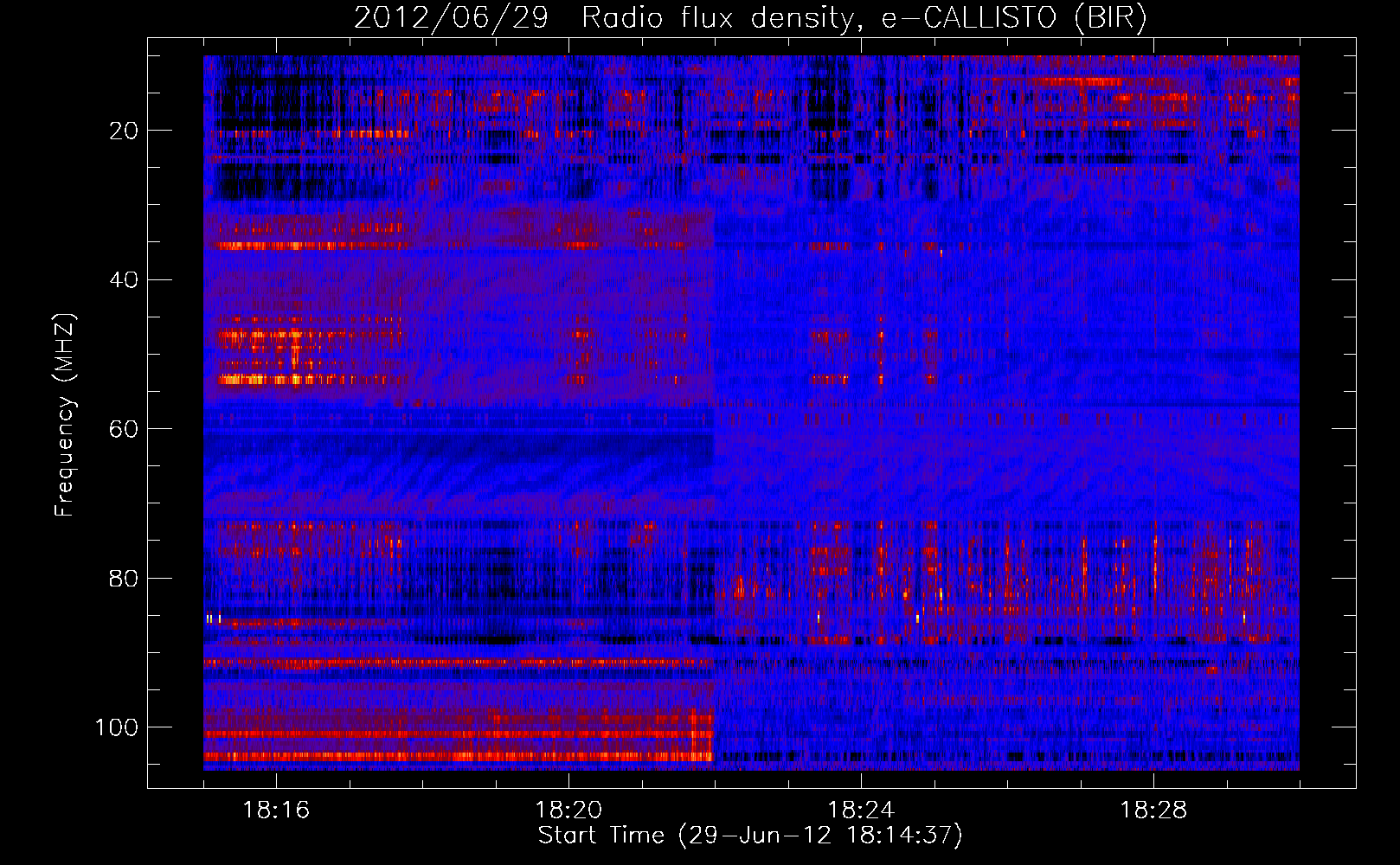Click the "Frequency (MHZ)" axis label
The width and height of the screenshot is (1400, 865).
point(65,415)
